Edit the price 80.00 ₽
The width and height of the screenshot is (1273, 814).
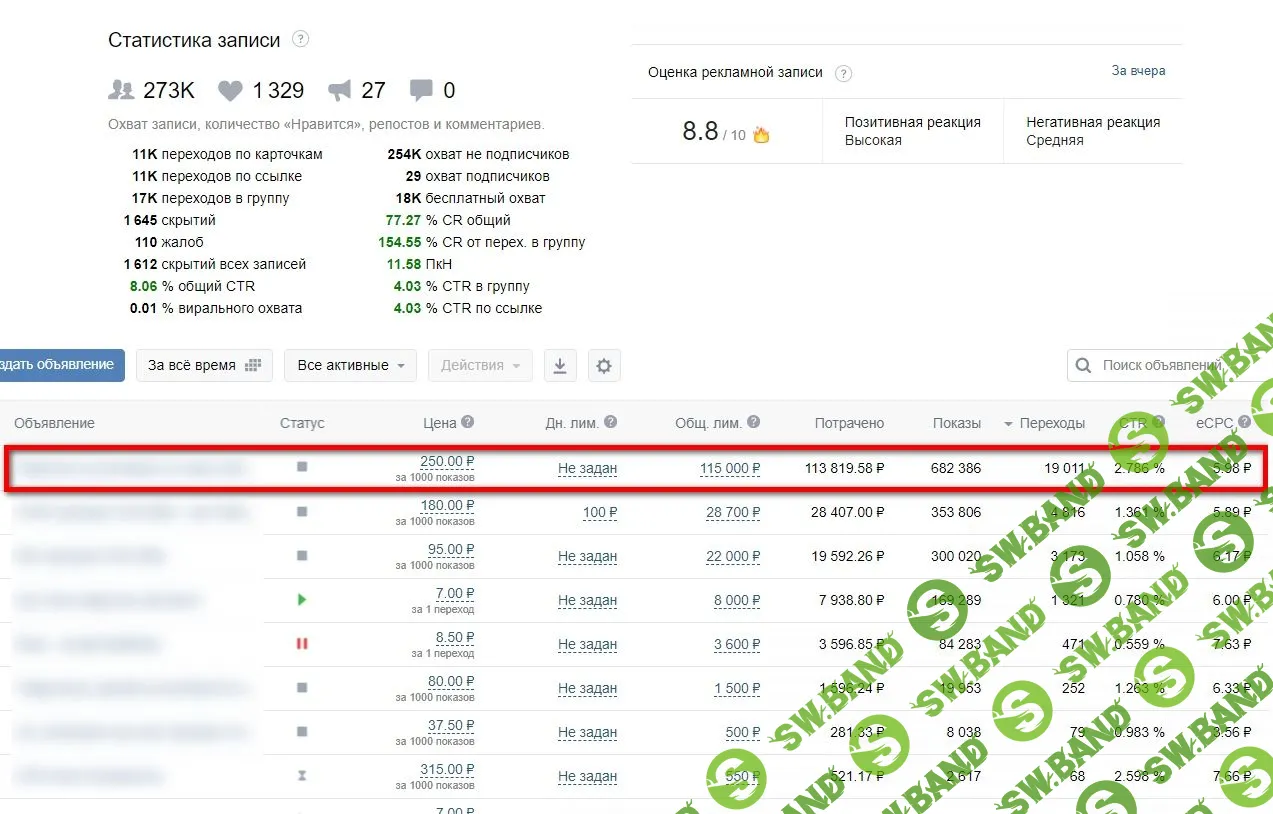pos(451,681)
